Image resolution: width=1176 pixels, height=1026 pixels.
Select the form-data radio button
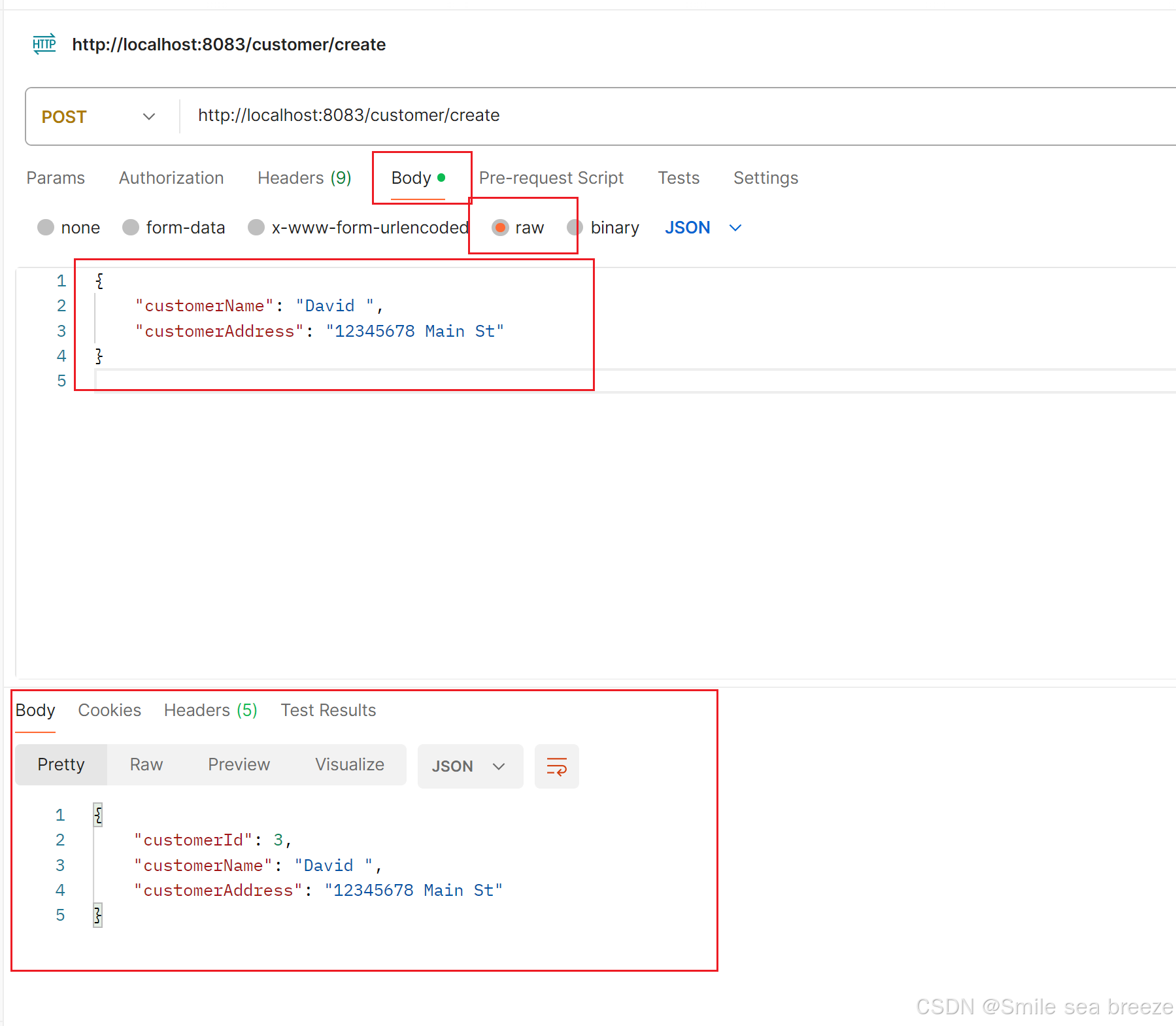131,228
